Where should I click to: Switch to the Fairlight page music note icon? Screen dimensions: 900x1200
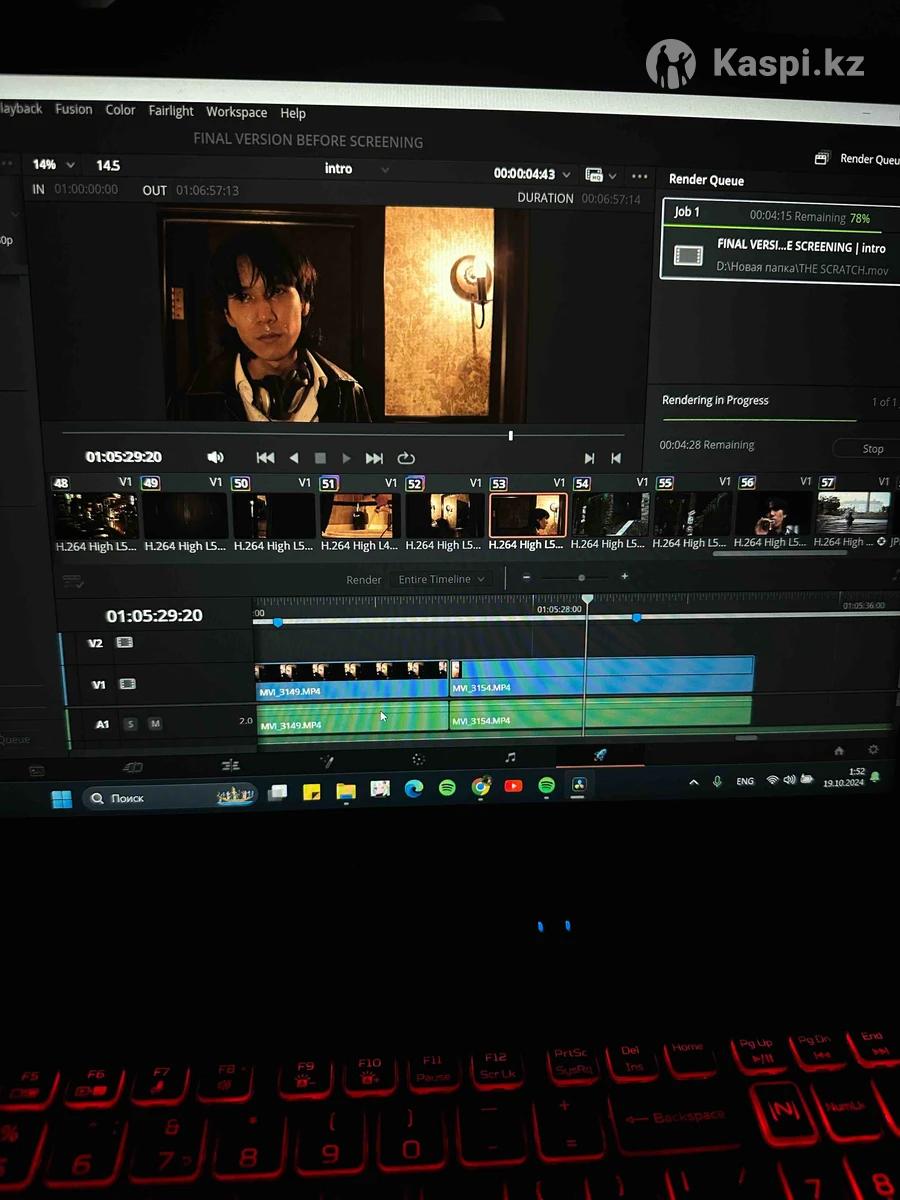pos(510,758)
